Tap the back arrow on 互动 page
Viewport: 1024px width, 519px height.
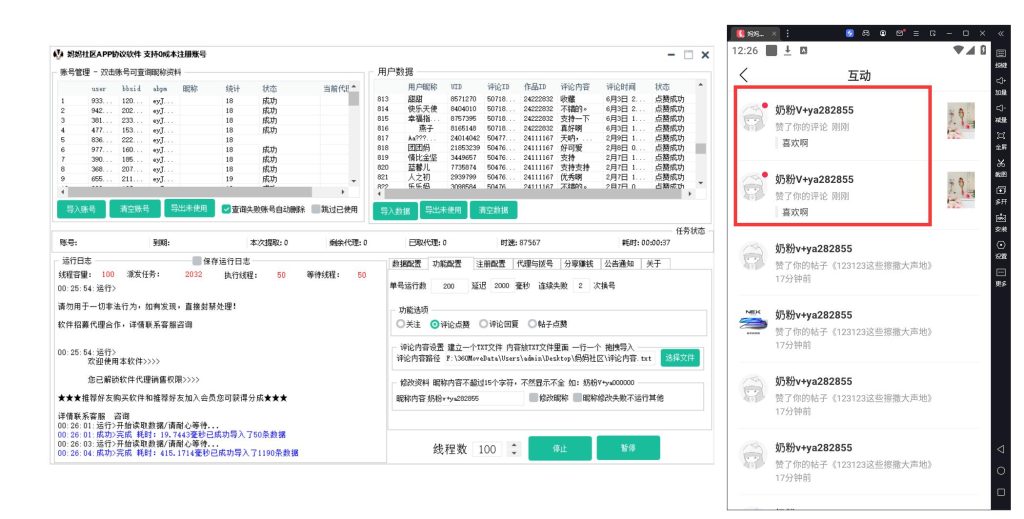[x=743, y=75]
